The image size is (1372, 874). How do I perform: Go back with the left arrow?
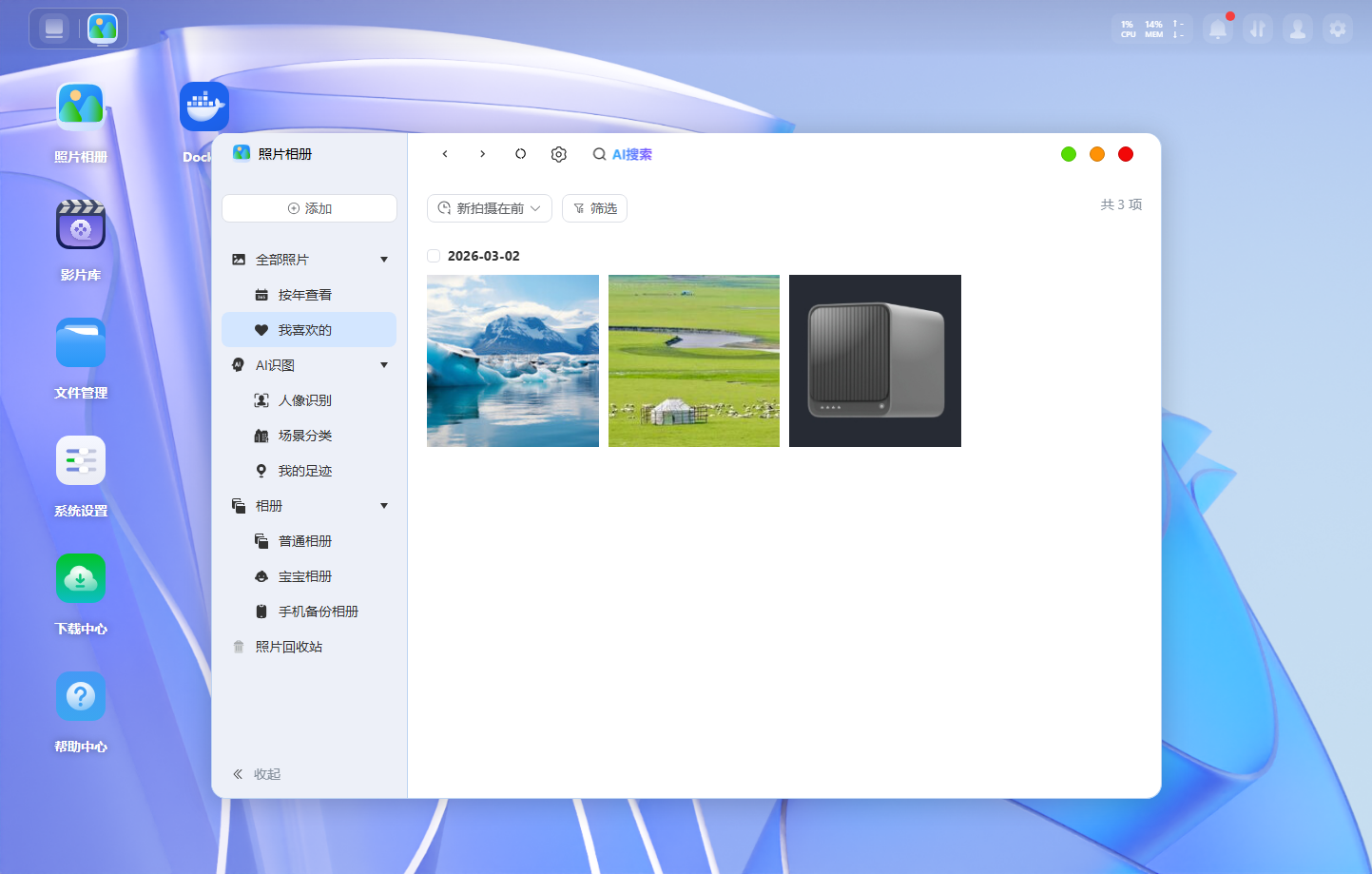pyautogui.click(x=445, y=154)
